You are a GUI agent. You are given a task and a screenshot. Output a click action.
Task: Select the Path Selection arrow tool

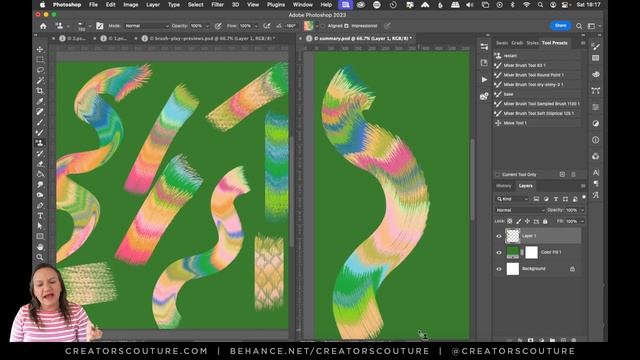pos(40,226)
